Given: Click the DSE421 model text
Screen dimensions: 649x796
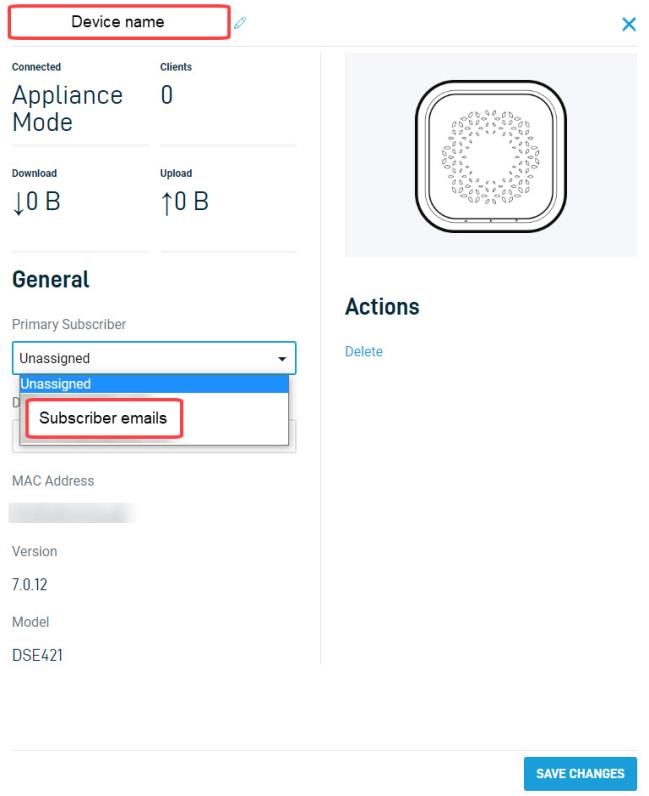Looking at the screenshot, I should click(x=37, y=655).
